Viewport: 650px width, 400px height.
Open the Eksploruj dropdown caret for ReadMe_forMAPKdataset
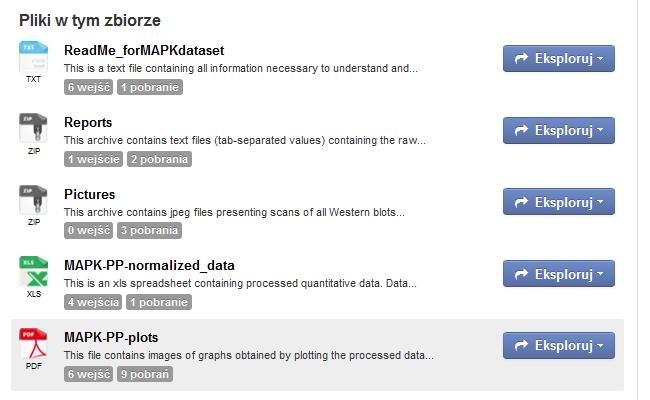pyautogui.click(x=600, y=59)
